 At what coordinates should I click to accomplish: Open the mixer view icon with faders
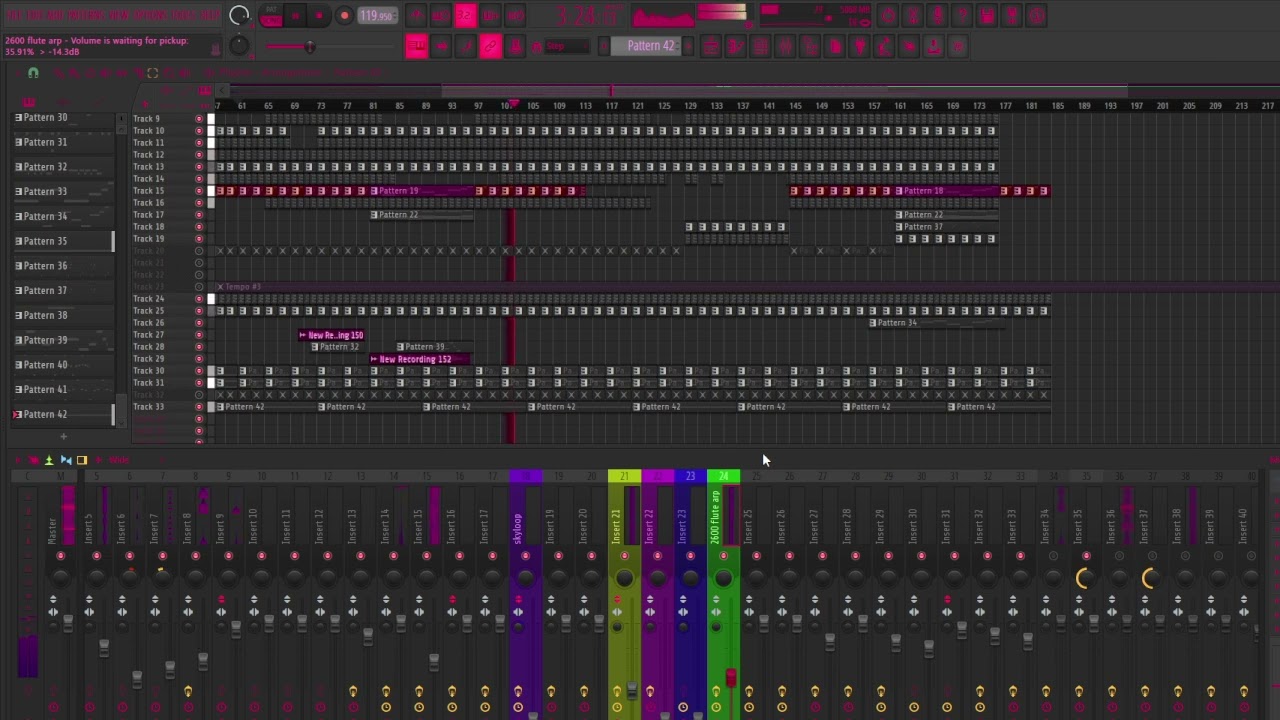click(x=785, y=46)
